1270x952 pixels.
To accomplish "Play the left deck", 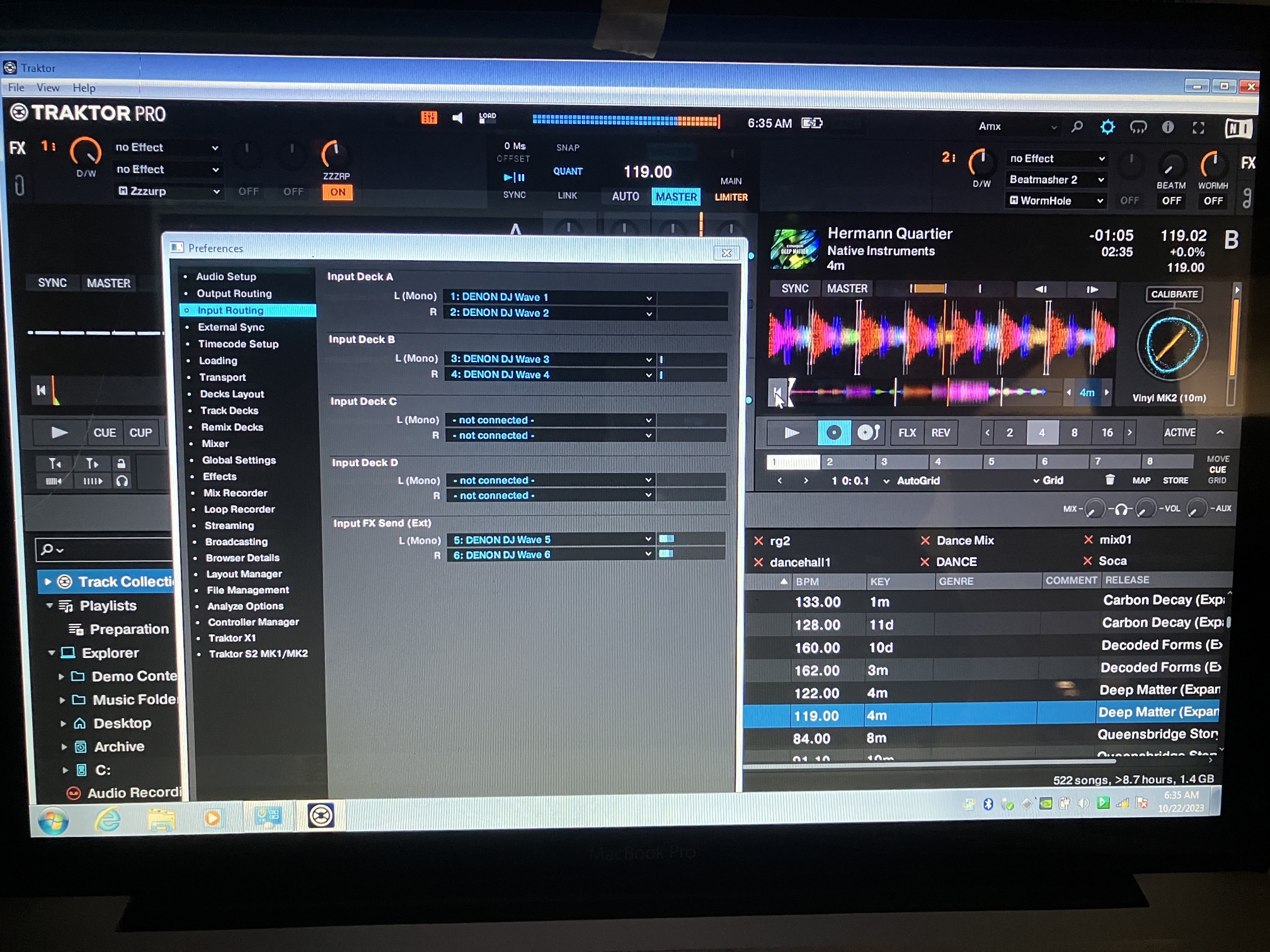I will pos(59,433).
